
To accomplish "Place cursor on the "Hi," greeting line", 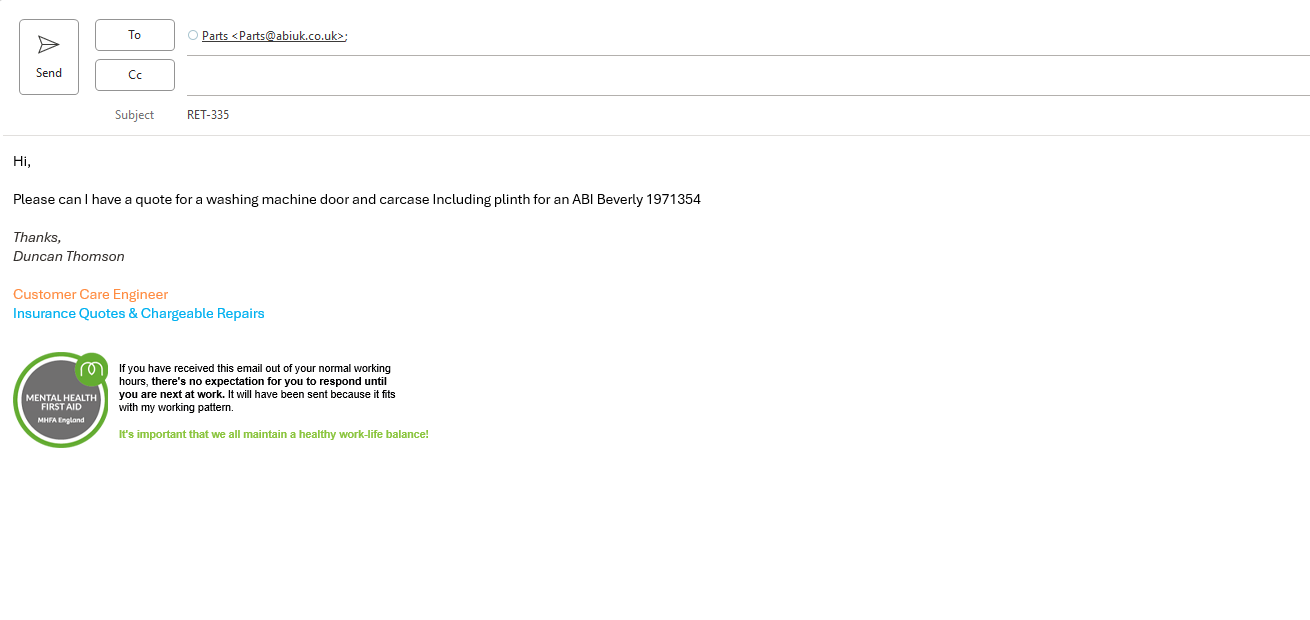I will point(22,161).
